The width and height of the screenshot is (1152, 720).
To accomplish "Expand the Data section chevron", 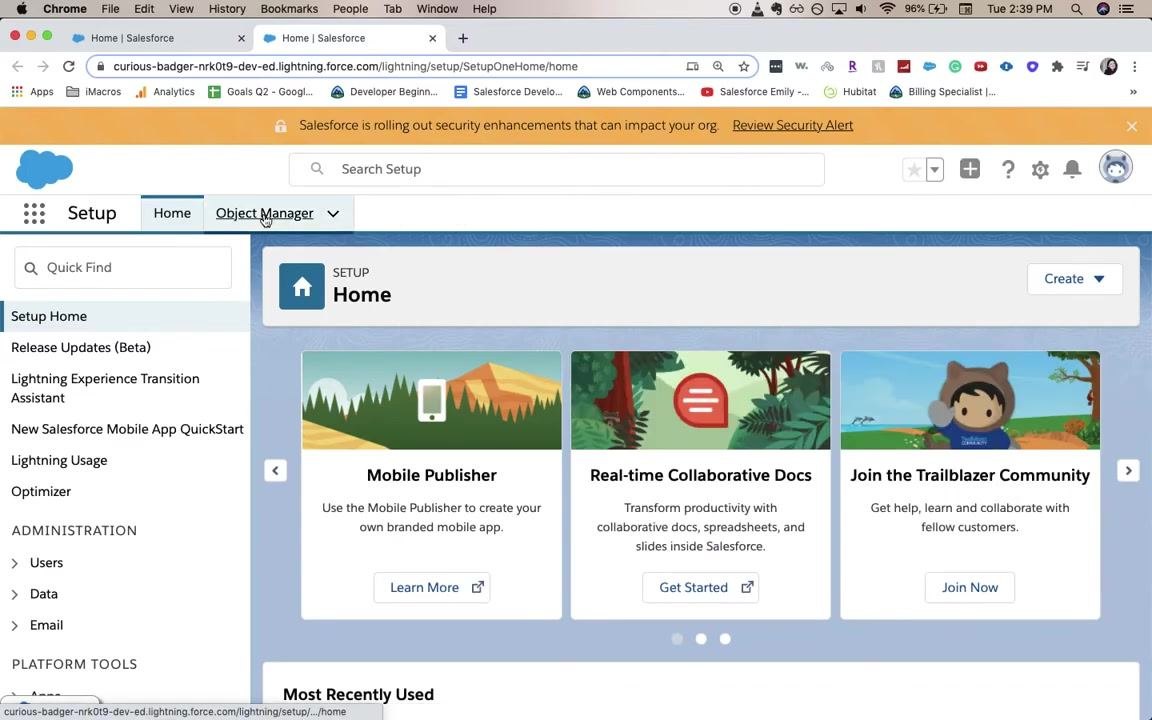I will tap(15, 594).
